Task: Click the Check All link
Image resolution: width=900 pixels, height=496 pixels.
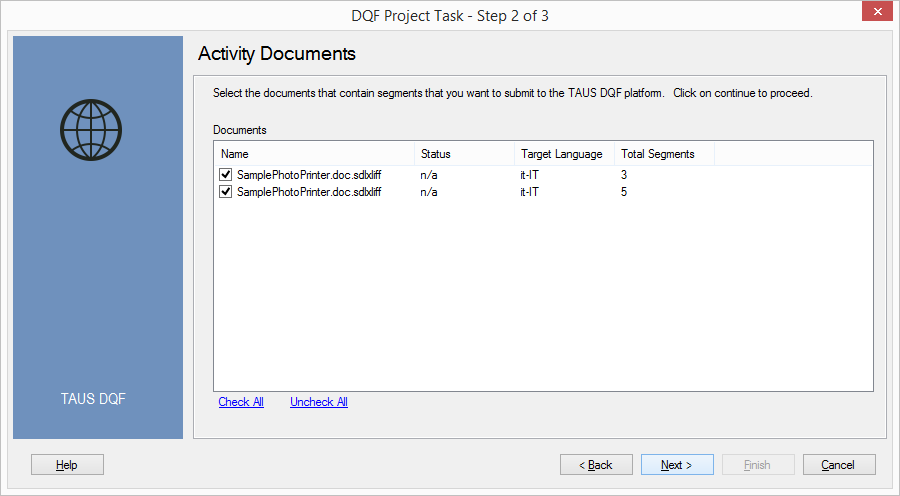Action: pyautogui.click(x=241, y=402)
